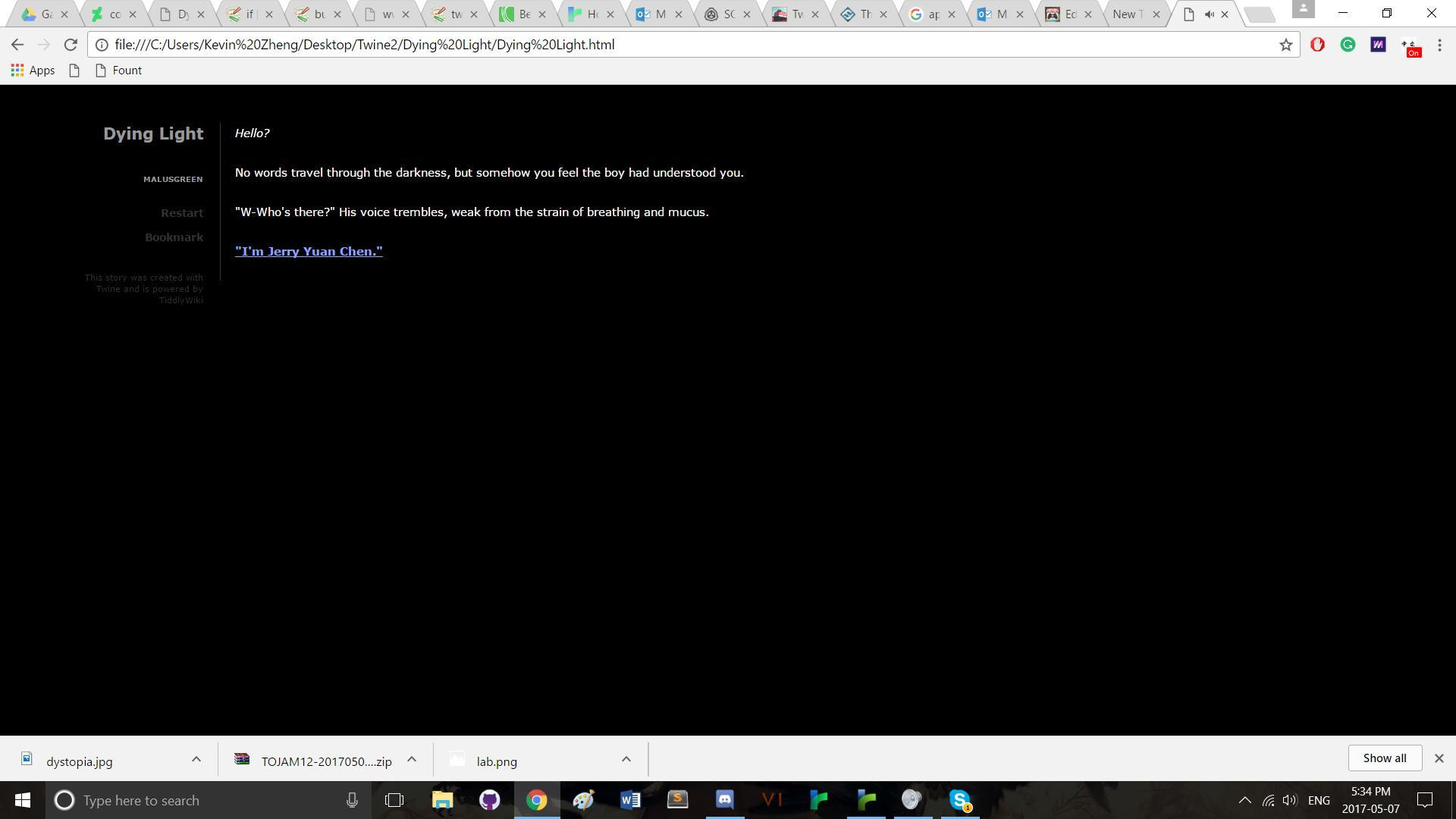Screen dimensions: 1456x819
Task: Click the MALUSGREEN author label
Action: pyautogui.click(x=173, y=179)
